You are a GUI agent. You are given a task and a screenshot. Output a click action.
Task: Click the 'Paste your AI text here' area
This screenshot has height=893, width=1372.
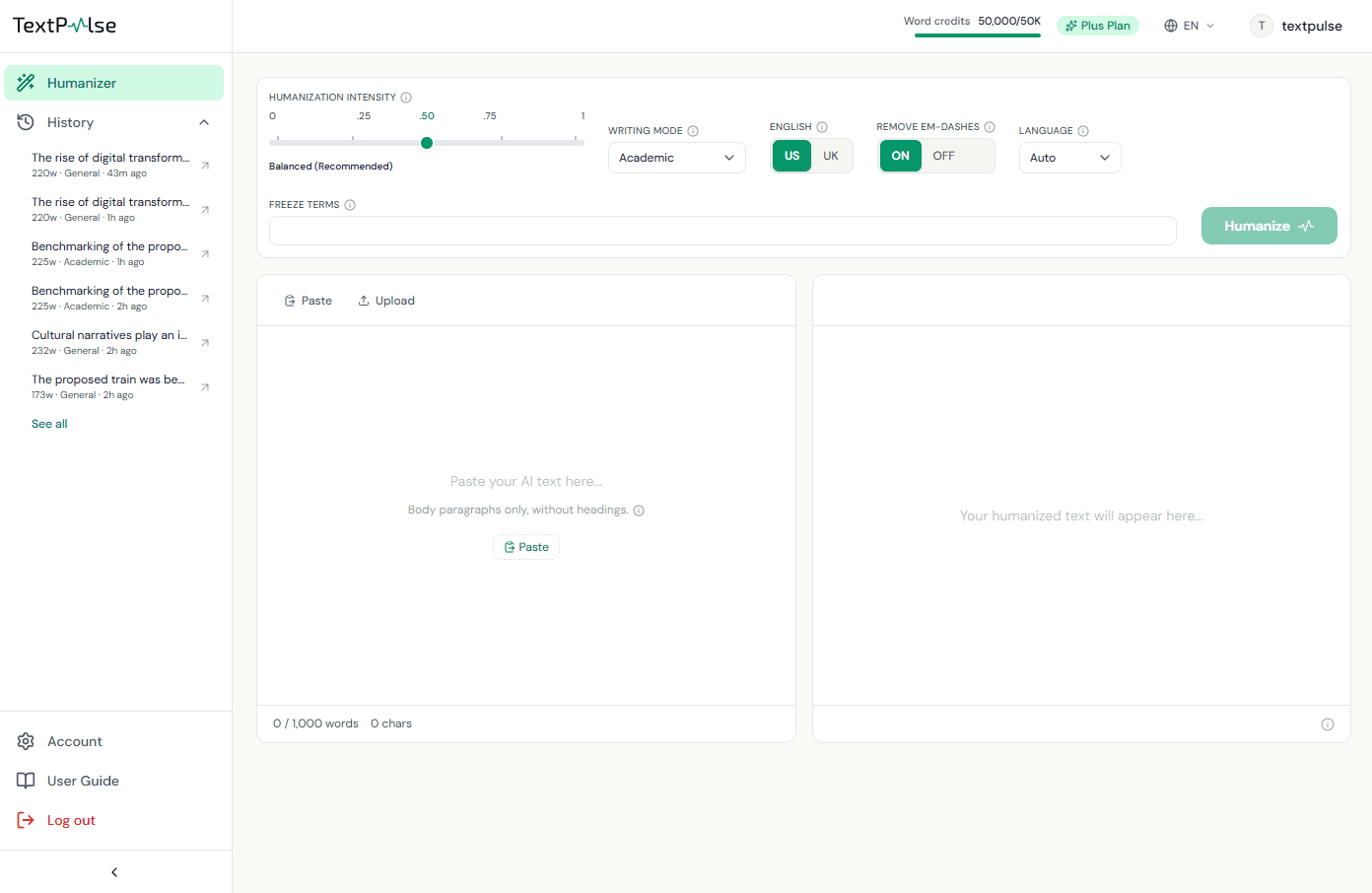(525, 481)
